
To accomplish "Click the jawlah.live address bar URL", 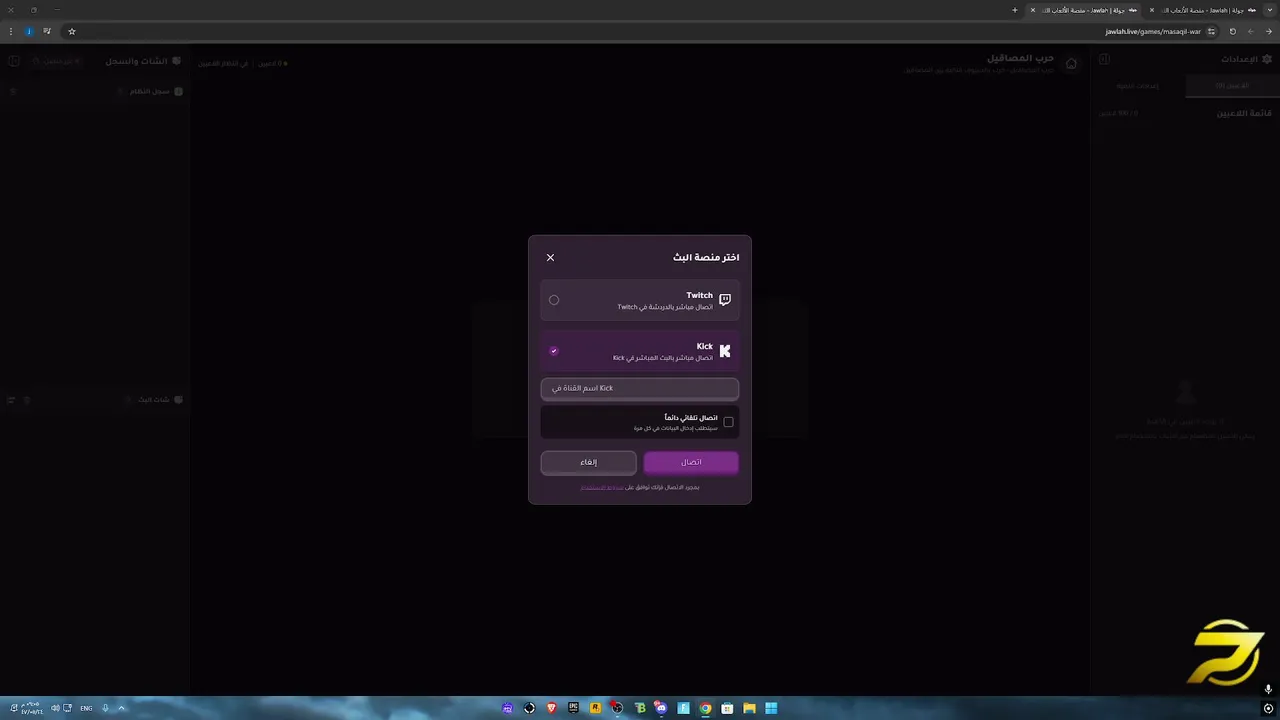I will click(x=1153, y=31).
